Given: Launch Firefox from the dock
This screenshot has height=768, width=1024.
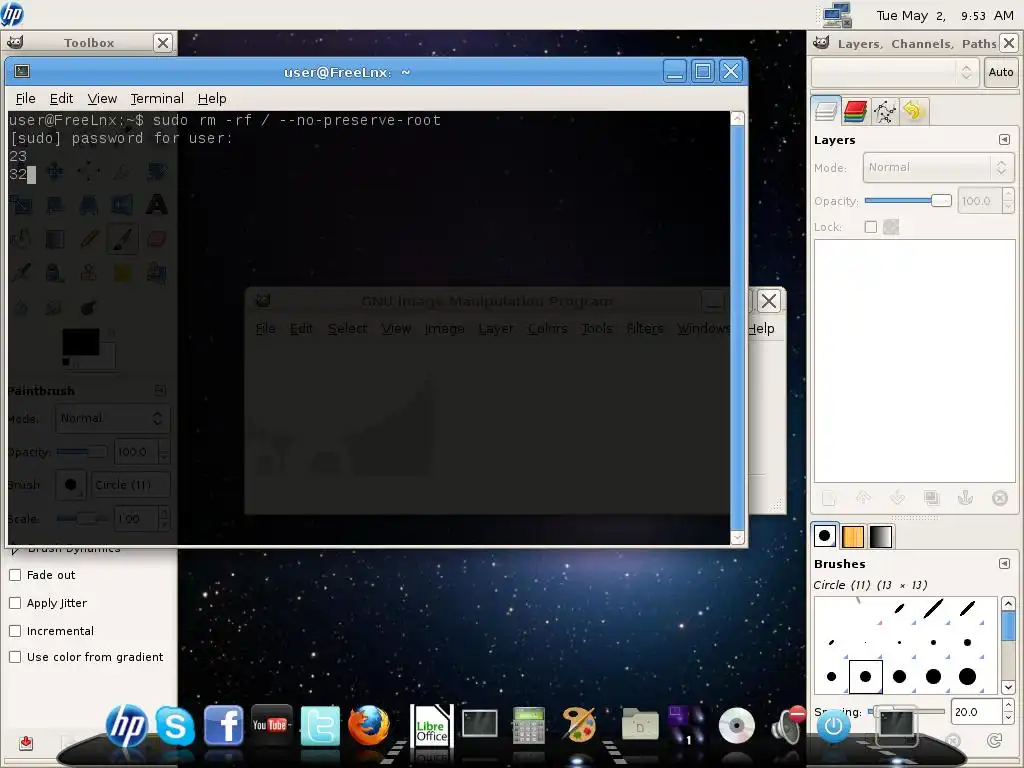Looking at the screenshot, I should (368, 725).
